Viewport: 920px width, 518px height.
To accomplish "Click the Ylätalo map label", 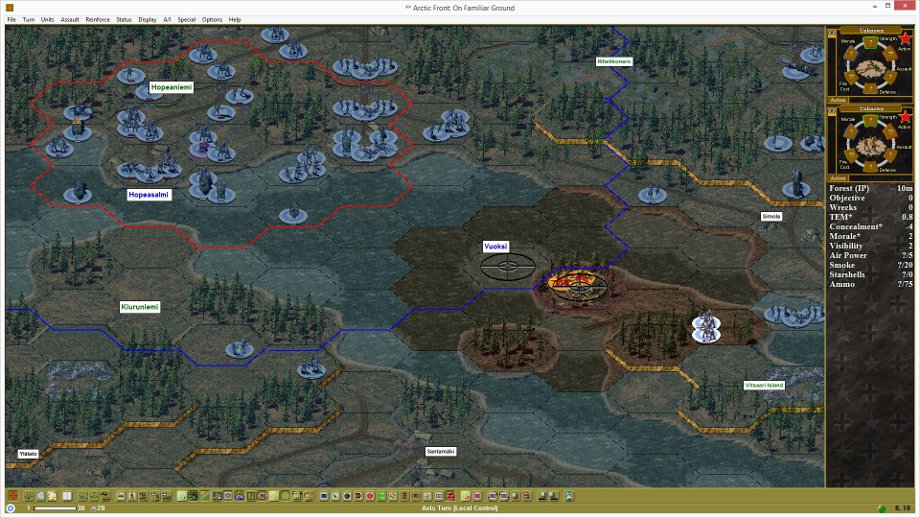I will pyautogui.click(x=28, y=454).
